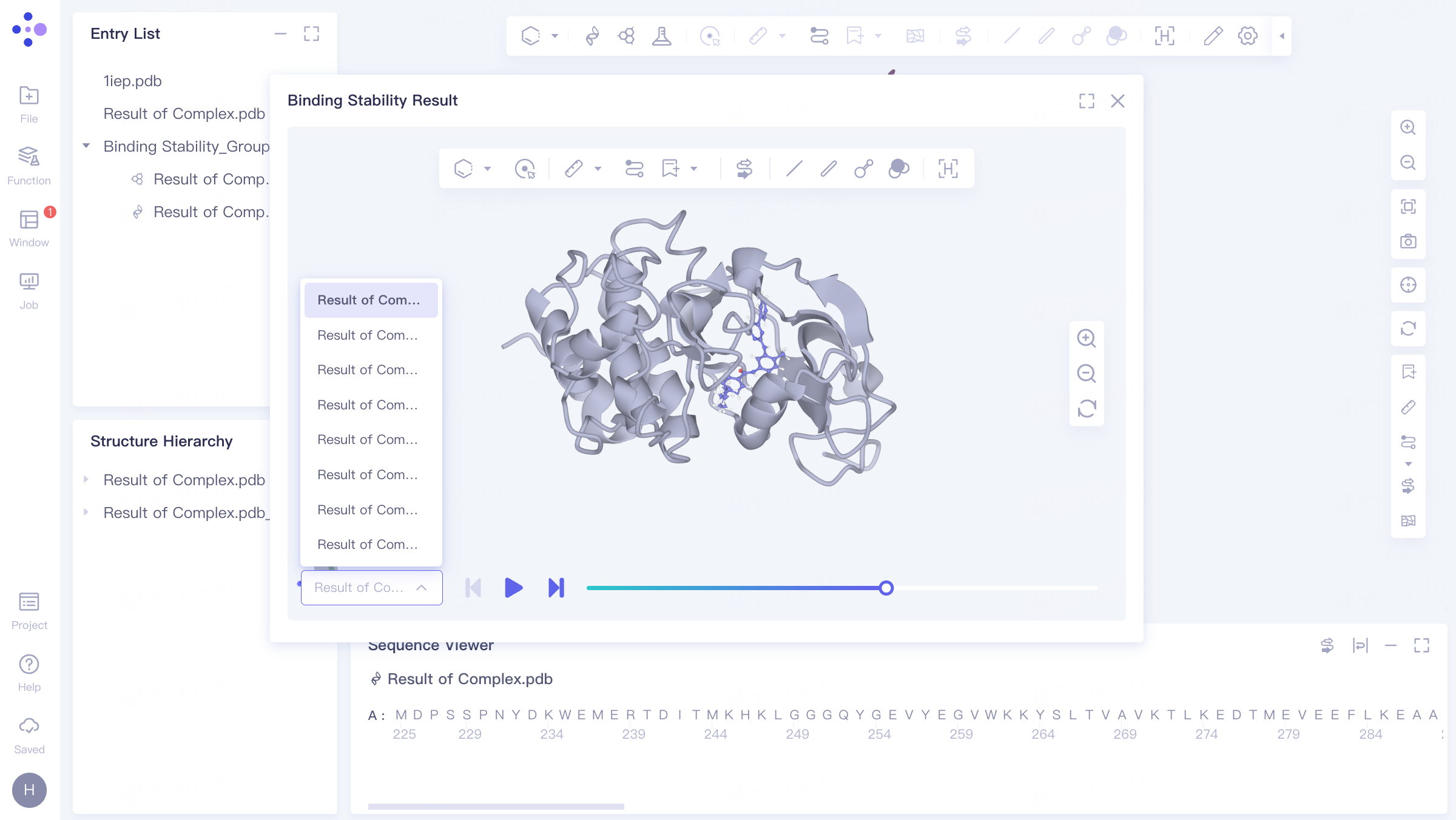Click the center focus view icon
Viewport: 1456px width, 820px height.
click(x=1409, y=285)
